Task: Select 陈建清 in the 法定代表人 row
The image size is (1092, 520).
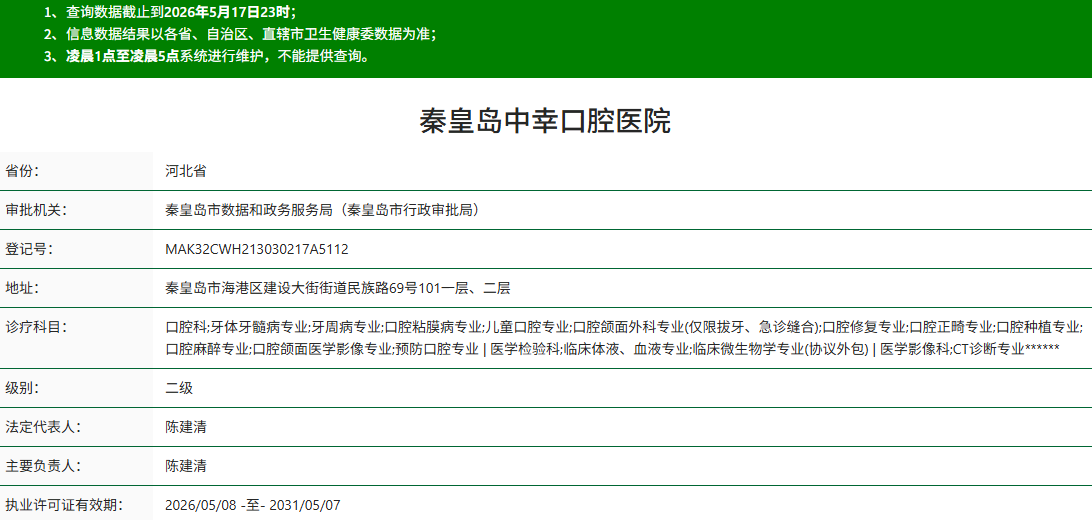Action: tap(185, 427)
